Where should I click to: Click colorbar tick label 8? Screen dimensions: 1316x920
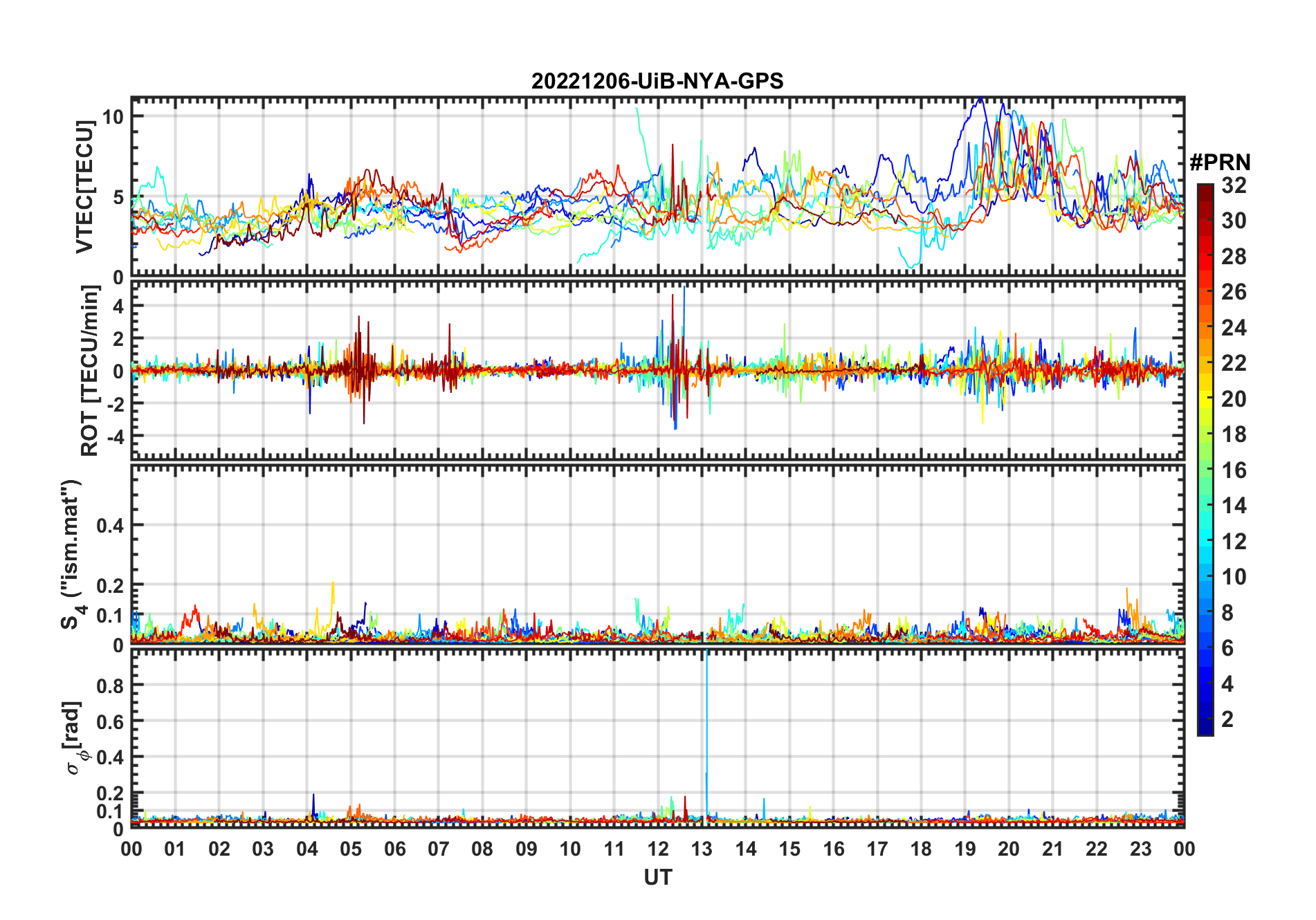coord(1227,612)
